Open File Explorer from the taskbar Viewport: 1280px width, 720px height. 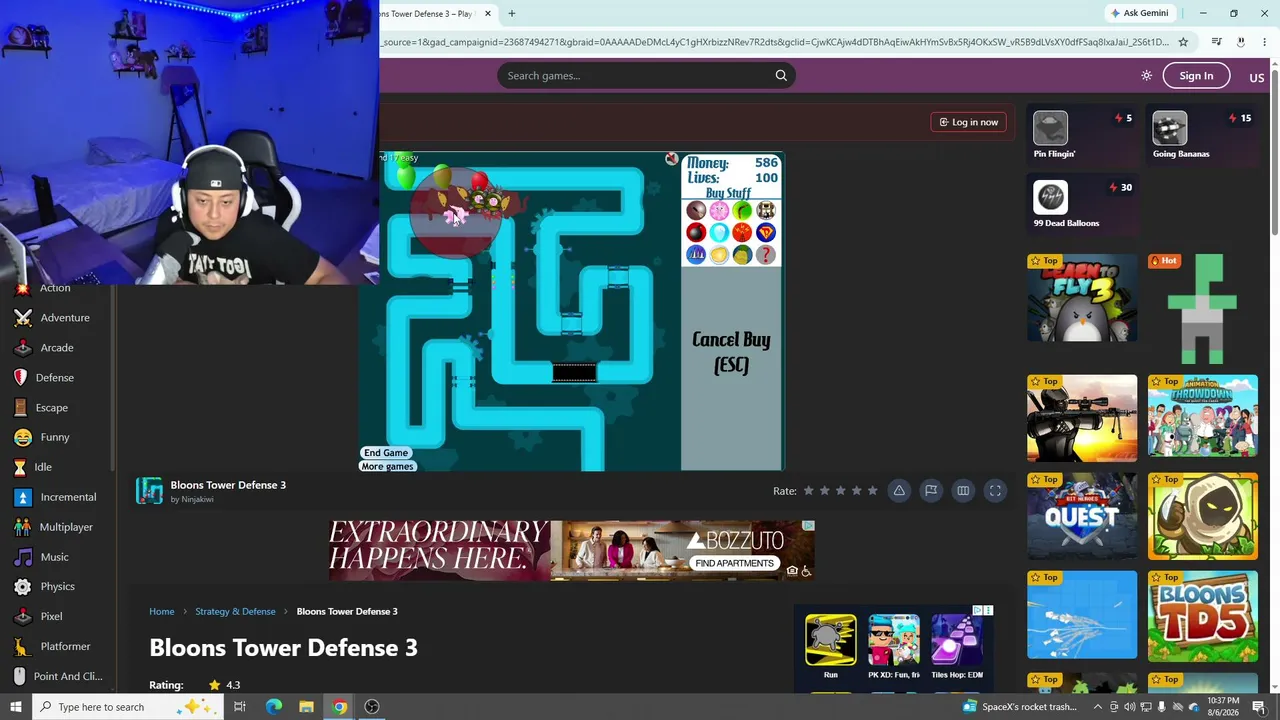coord(307,707)
